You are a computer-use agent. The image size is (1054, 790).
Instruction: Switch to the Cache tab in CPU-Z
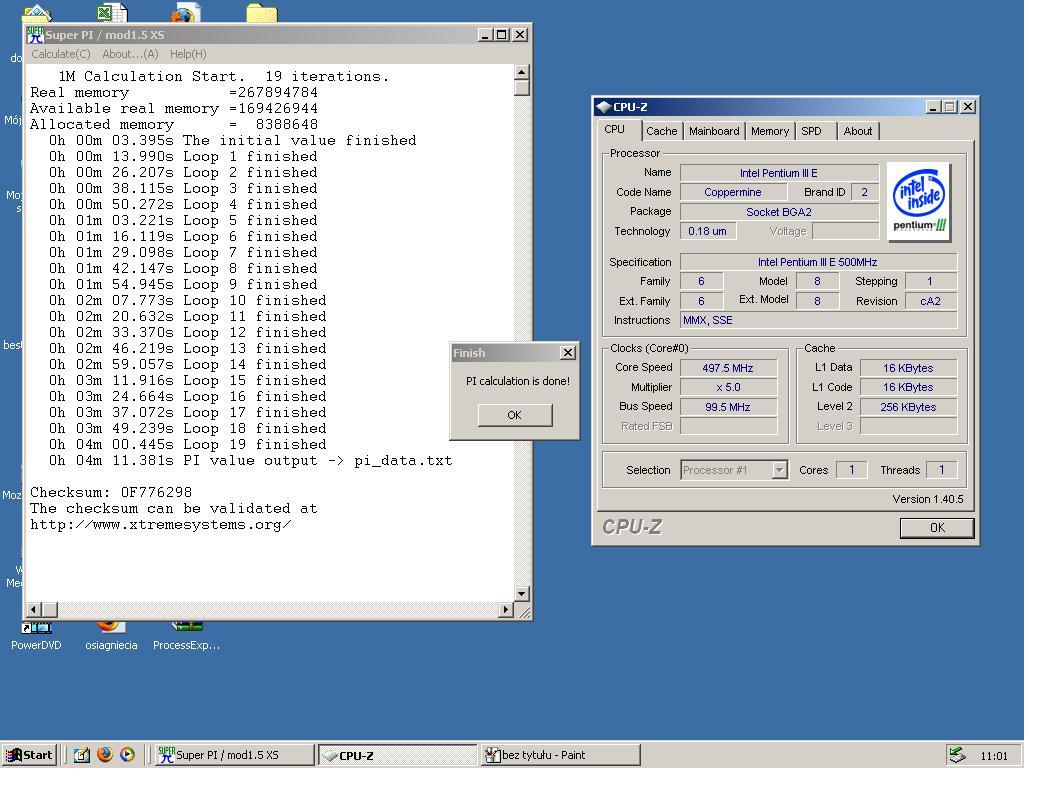tap(662, 131)
